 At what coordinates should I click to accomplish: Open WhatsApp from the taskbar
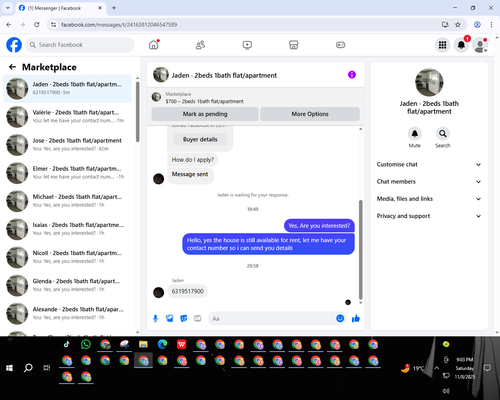pyautogui.click(x=86, y=344)
